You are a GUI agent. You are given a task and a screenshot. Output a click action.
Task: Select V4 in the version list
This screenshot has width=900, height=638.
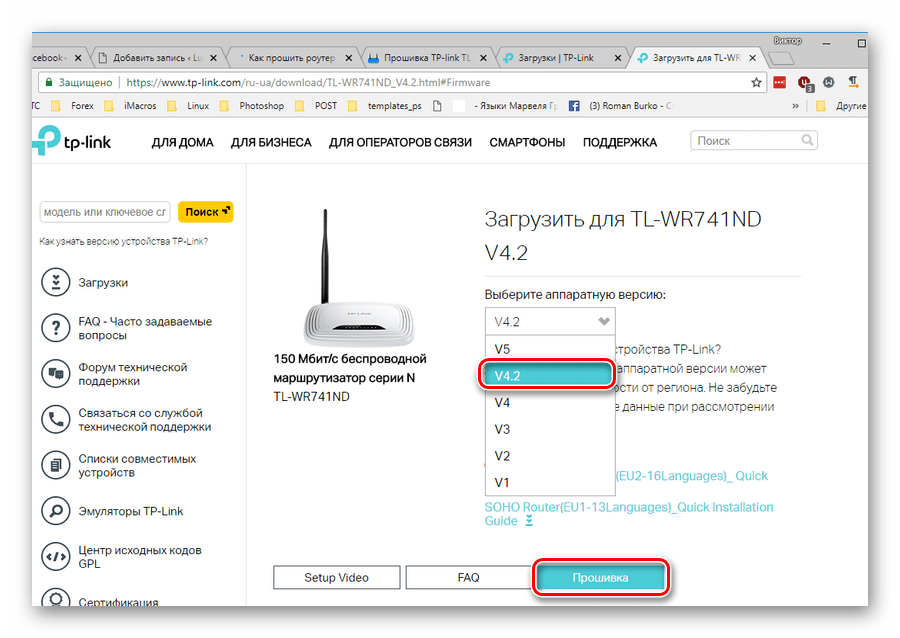click(550, 402)
